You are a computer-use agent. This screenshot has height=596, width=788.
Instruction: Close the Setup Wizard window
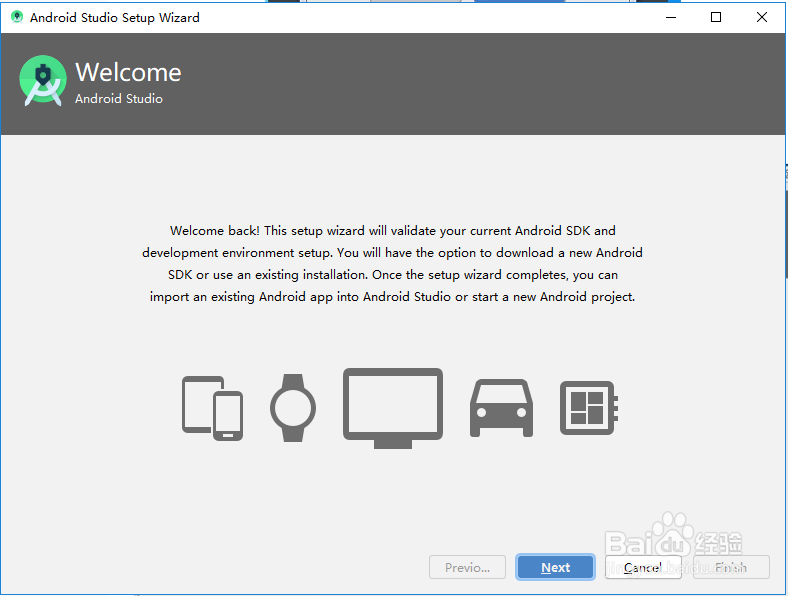pos(762,17)
